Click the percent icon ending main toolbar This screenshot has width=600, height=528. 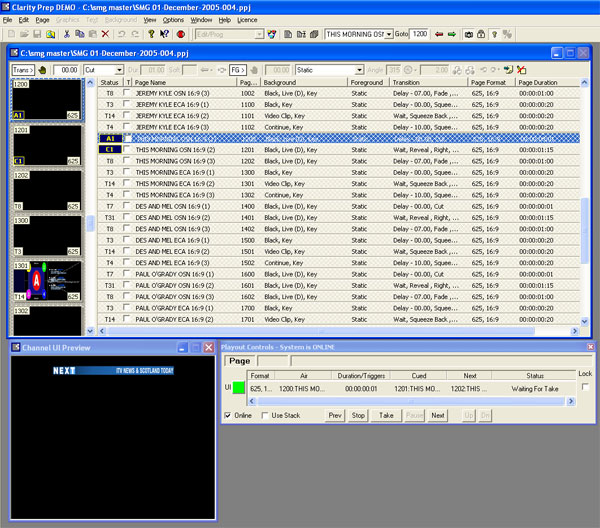507,34
